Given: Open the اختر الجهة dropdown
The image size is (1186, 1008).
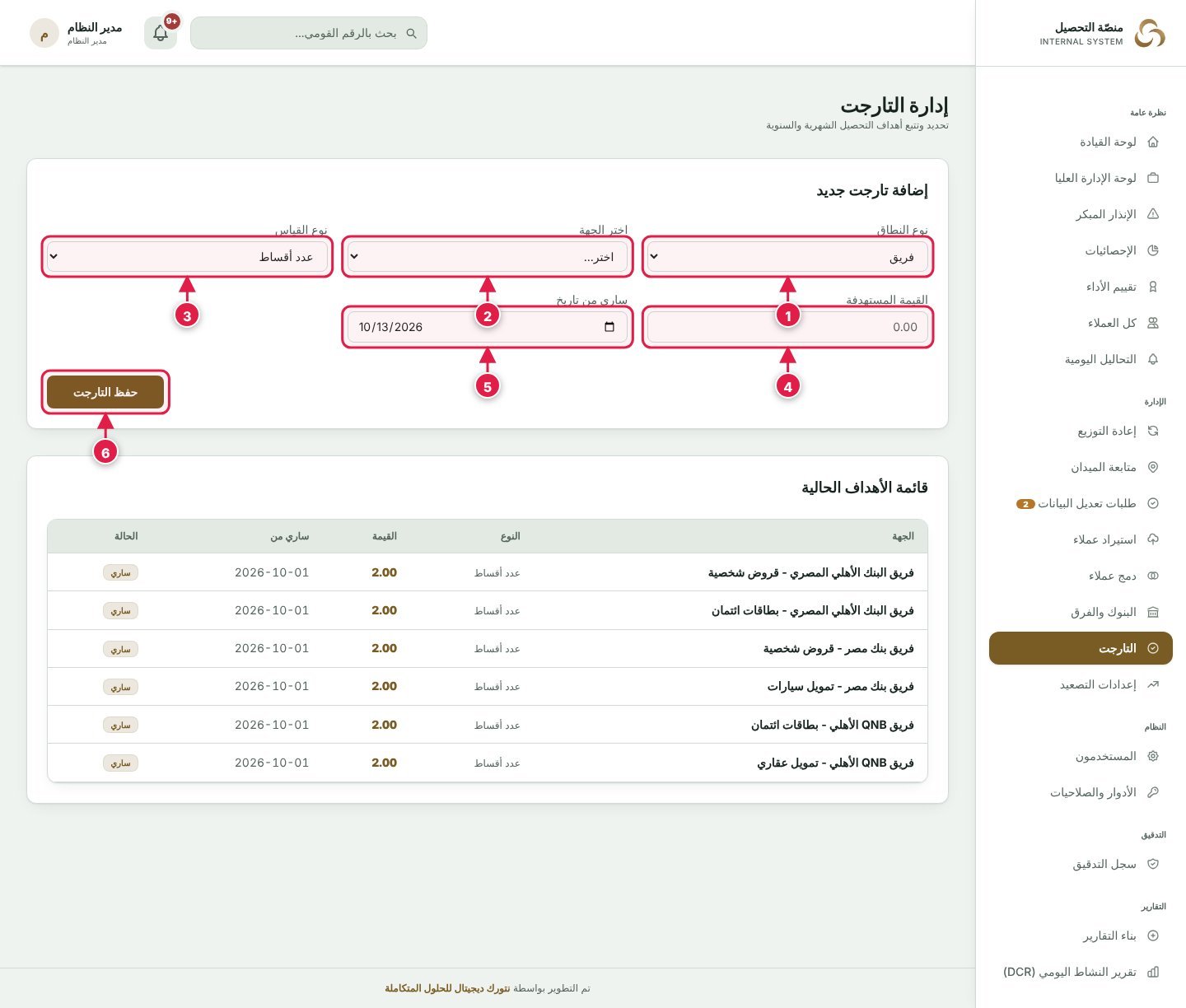Looking at the screenshot, I should click(488, 257).
